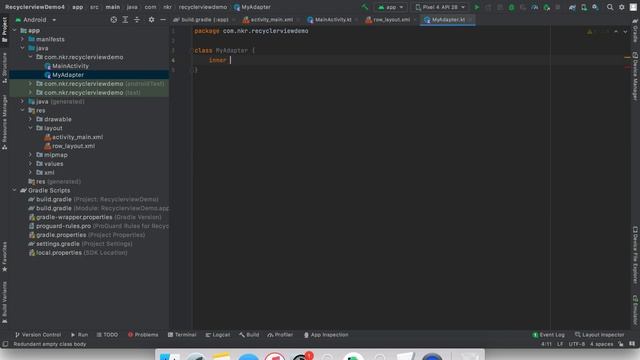This screenshot has width=640, height=360.
Task: Run the app with the green play icon
Action: 476,7
